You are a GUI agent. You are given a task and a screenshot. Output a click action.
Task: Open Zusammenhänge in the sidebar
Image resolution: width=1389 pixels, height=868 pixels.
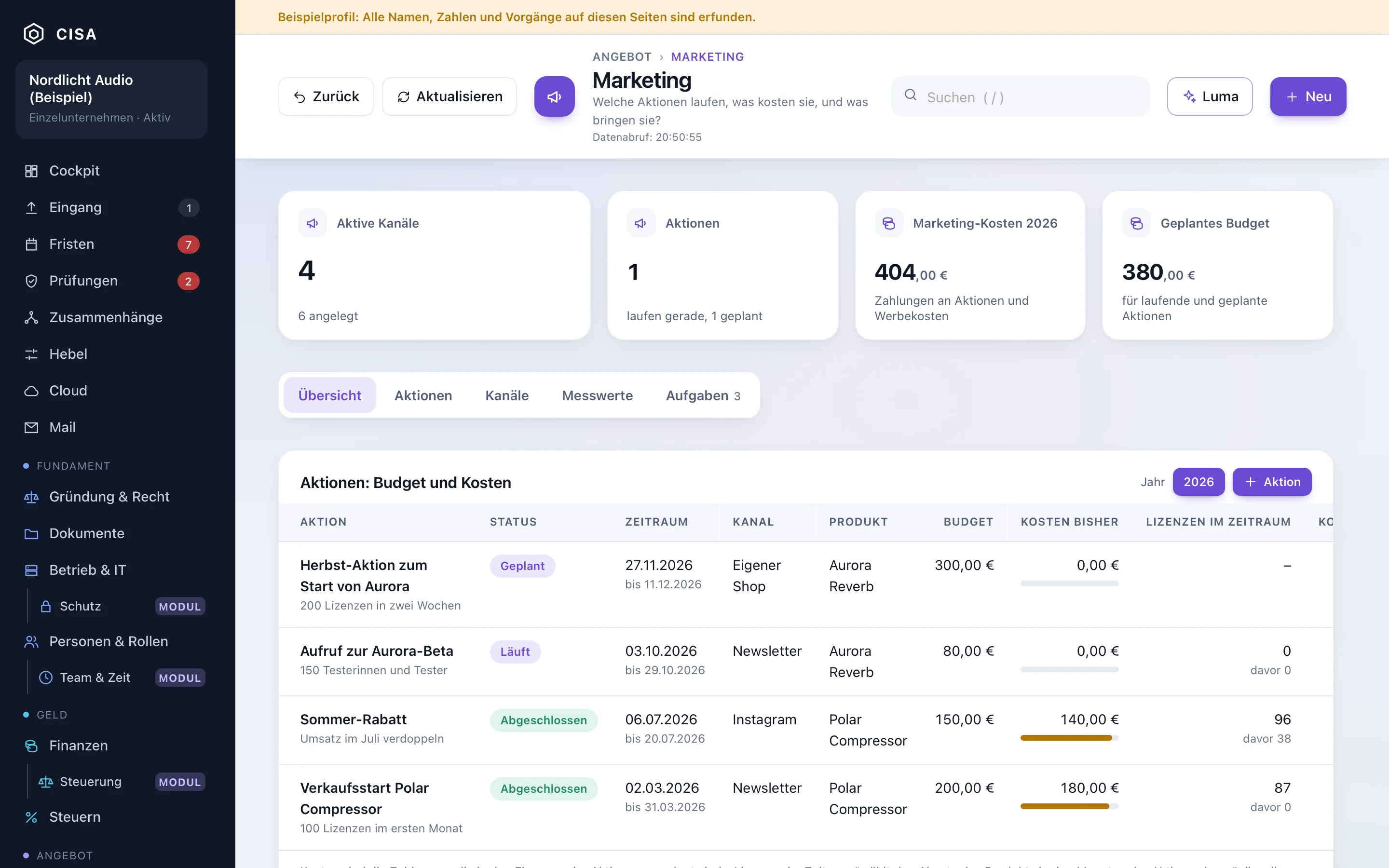pyautogui.click(x=111, y=317)
